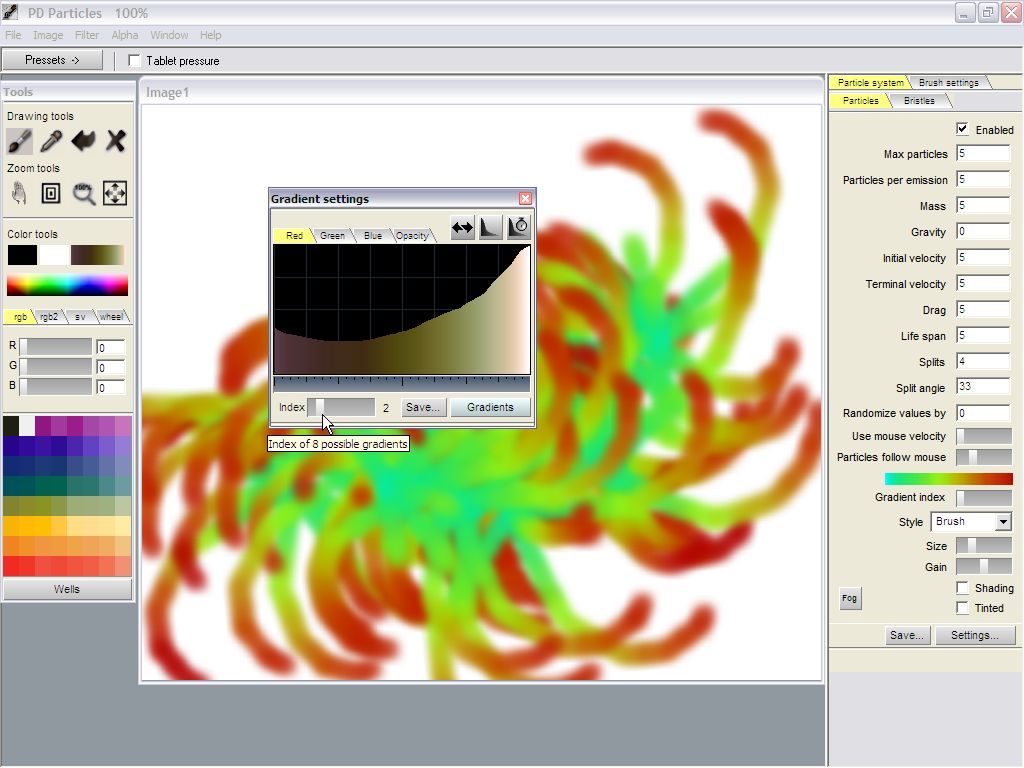Viewport: 1024px width, 768px height.
Task: Click the Wells button below the palette
Action: point(67,589)
